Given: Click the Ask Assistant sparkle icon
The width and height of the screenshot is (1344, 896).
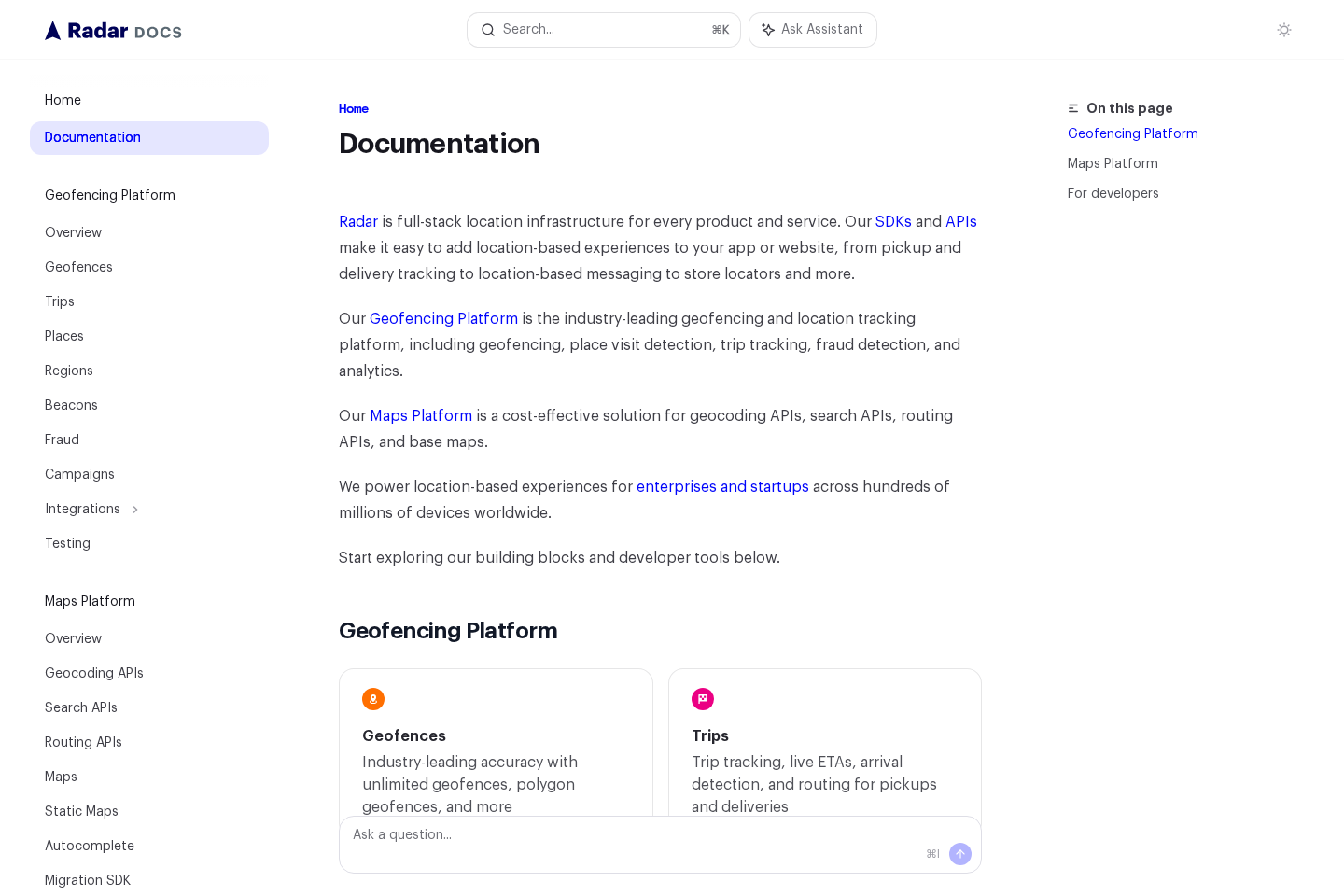Looking at the screenshot, I should (x=768, y=30).
